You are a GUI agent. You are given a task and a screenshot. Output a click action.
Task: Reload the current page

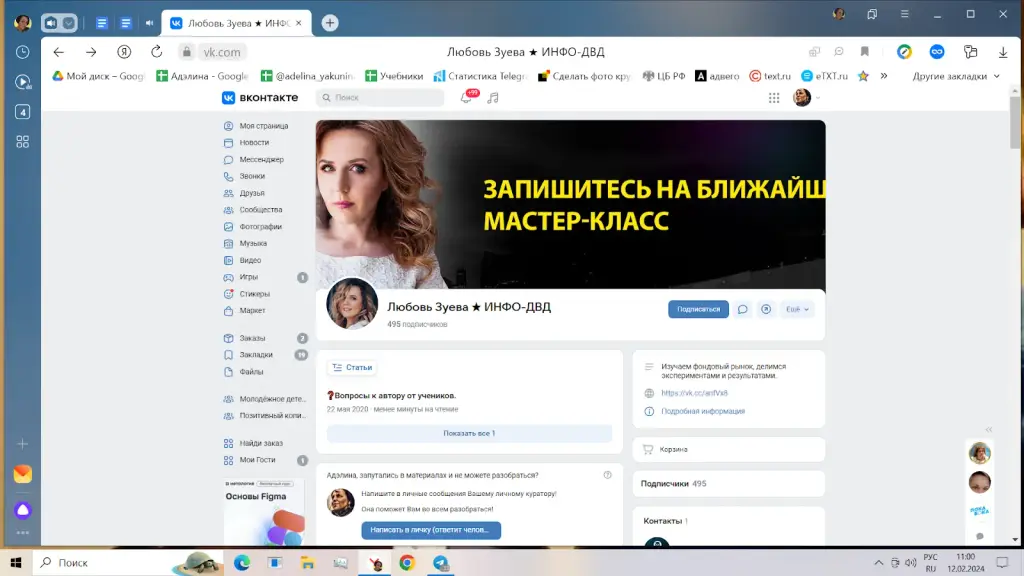coord(157,52)
